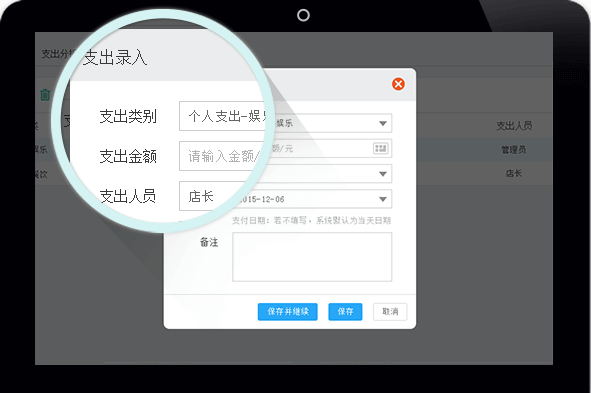Screen dimensions: 591x393
Task: Click the 保存 button
Action: 345,312
